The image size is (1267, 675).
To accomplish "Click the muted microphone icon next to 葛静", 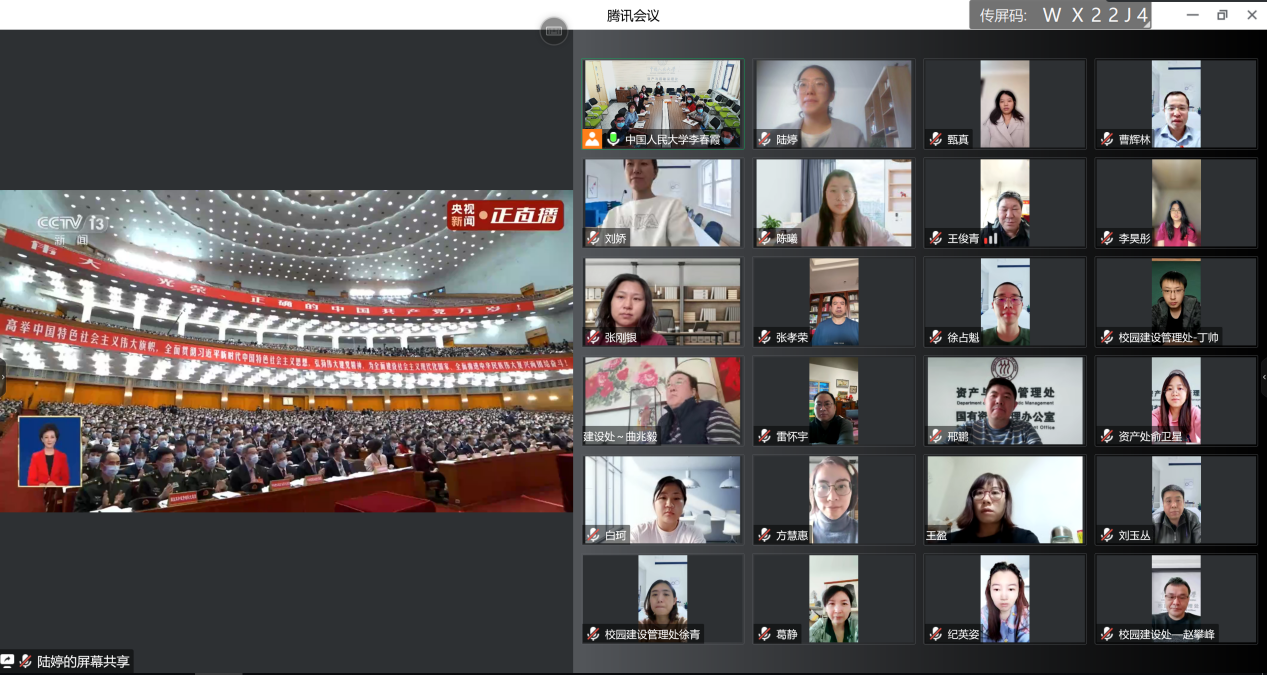I will pos(765,634).
